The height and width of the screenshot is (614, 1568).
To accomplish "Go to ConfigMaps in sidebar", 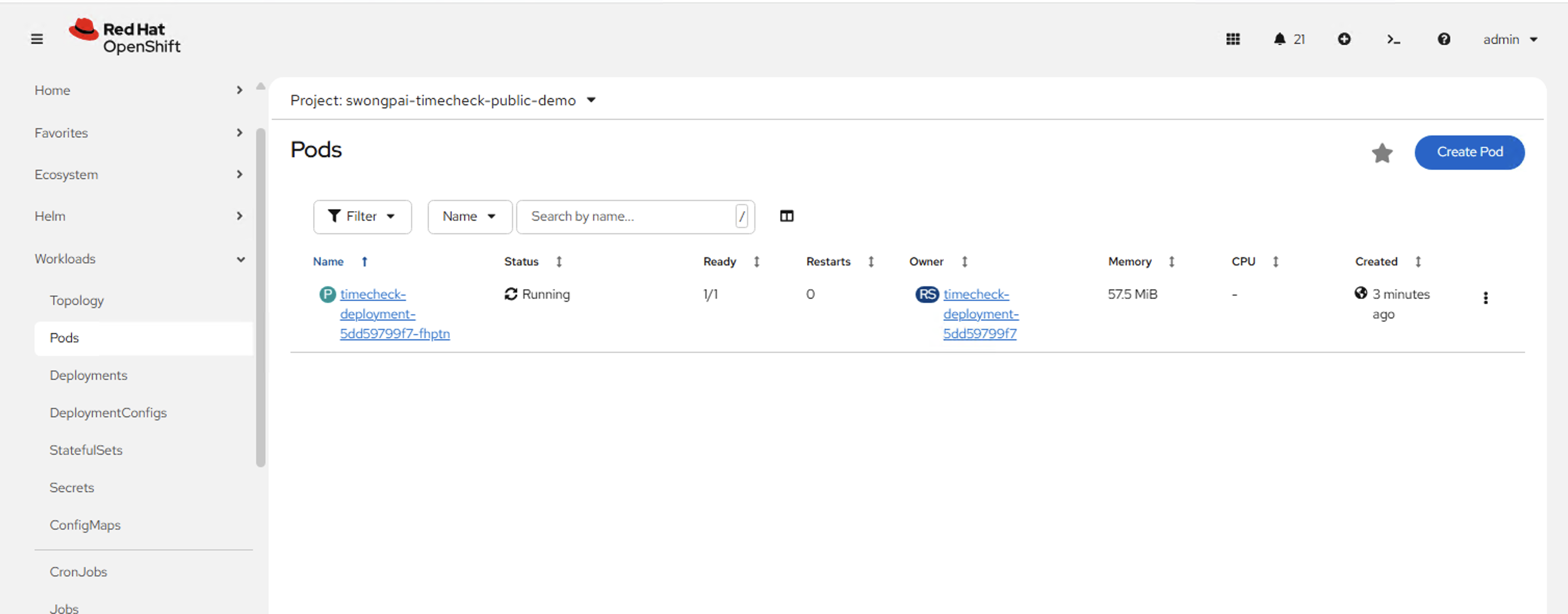I will [144, 525].
